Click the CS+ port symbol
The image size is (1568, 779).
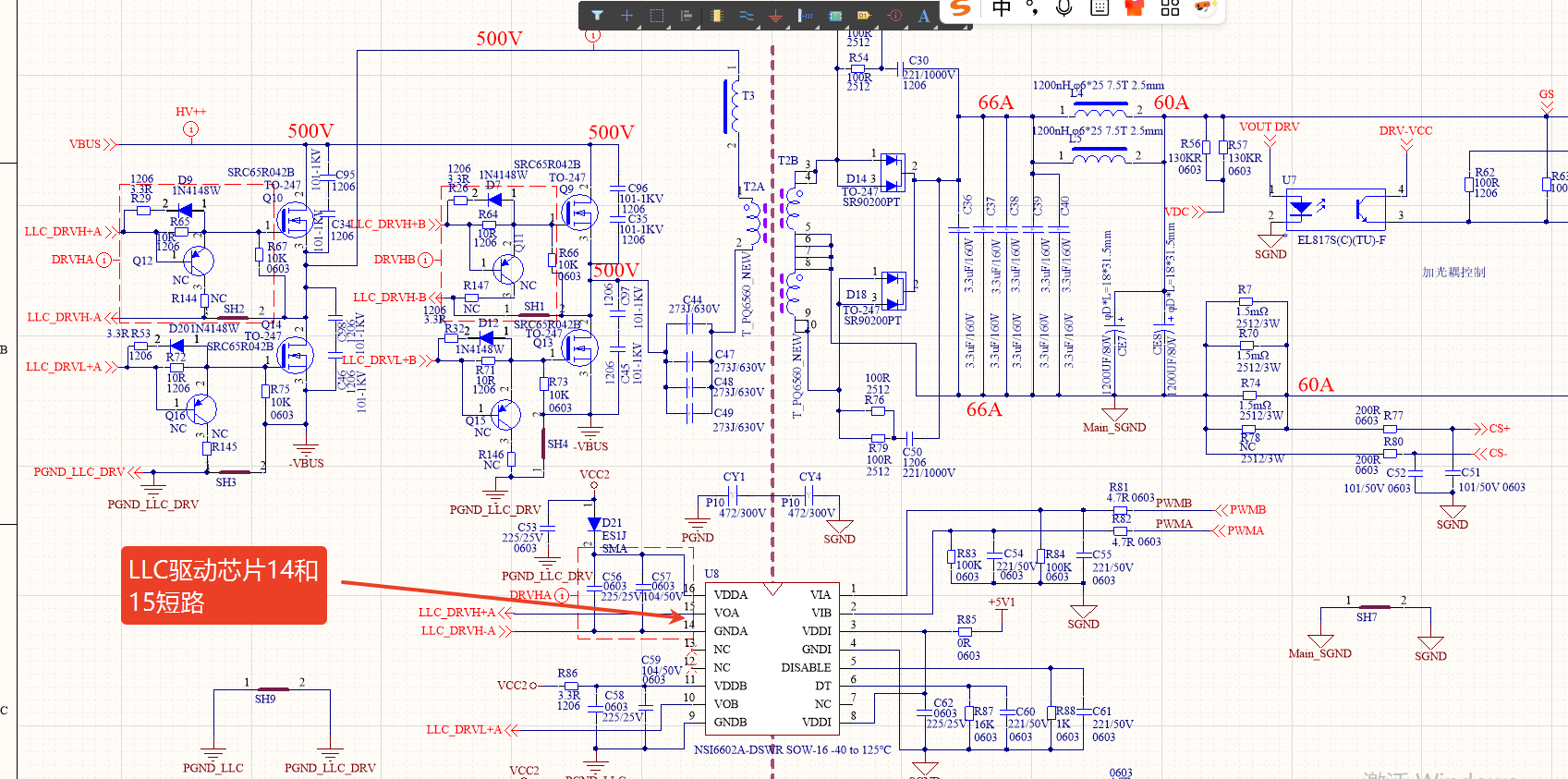click(1491, 429)
